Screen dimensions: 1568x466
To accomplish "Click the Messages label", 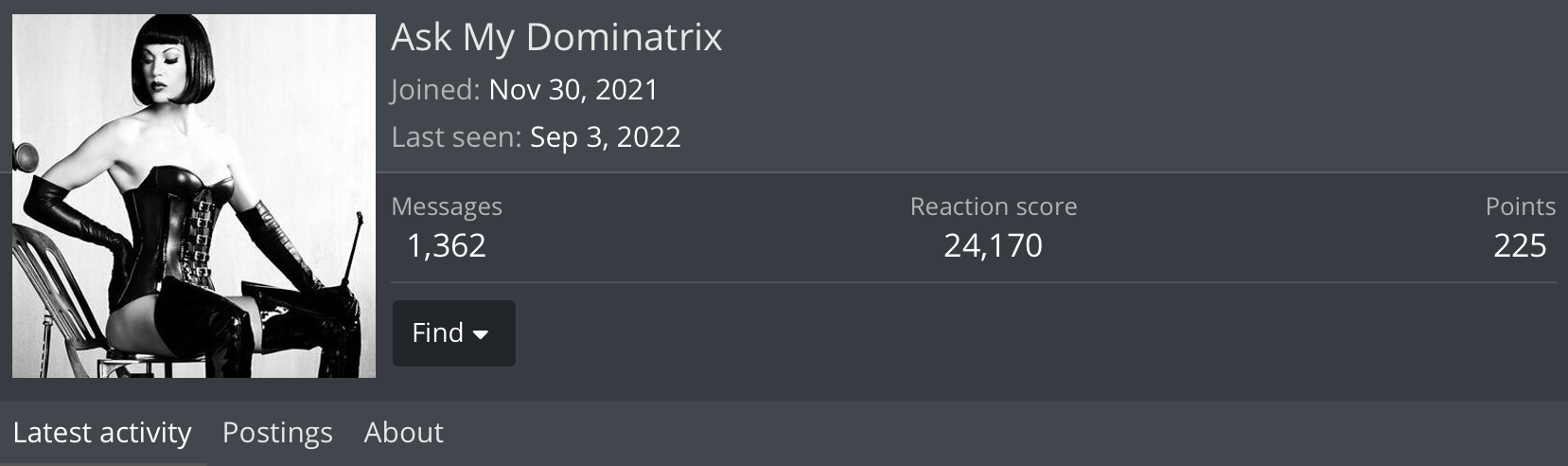I will pos(447,206).
